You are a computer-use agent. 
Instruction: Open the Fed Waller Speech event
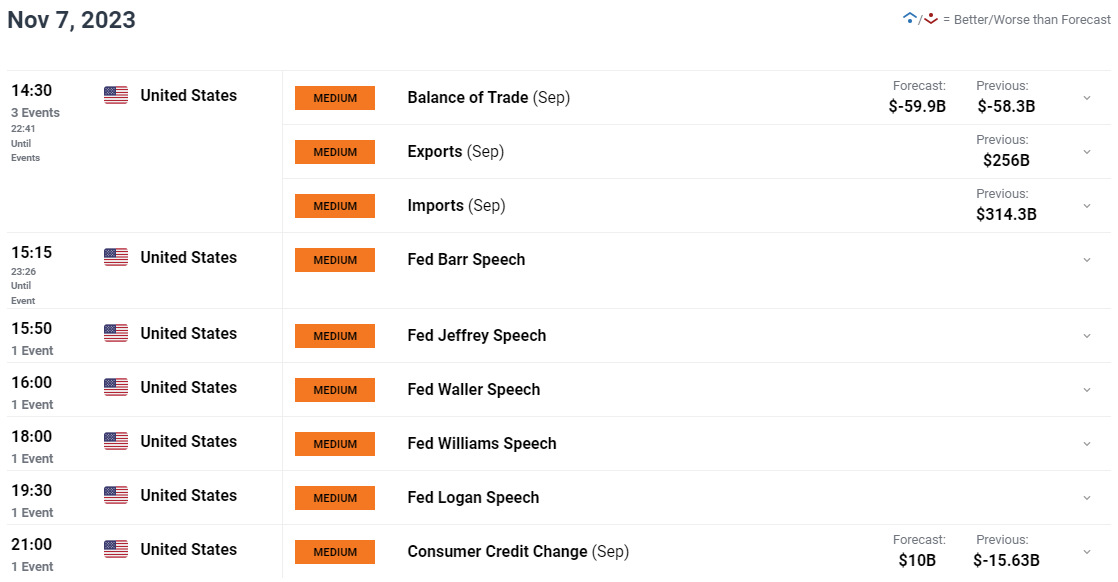coord(473,389)
